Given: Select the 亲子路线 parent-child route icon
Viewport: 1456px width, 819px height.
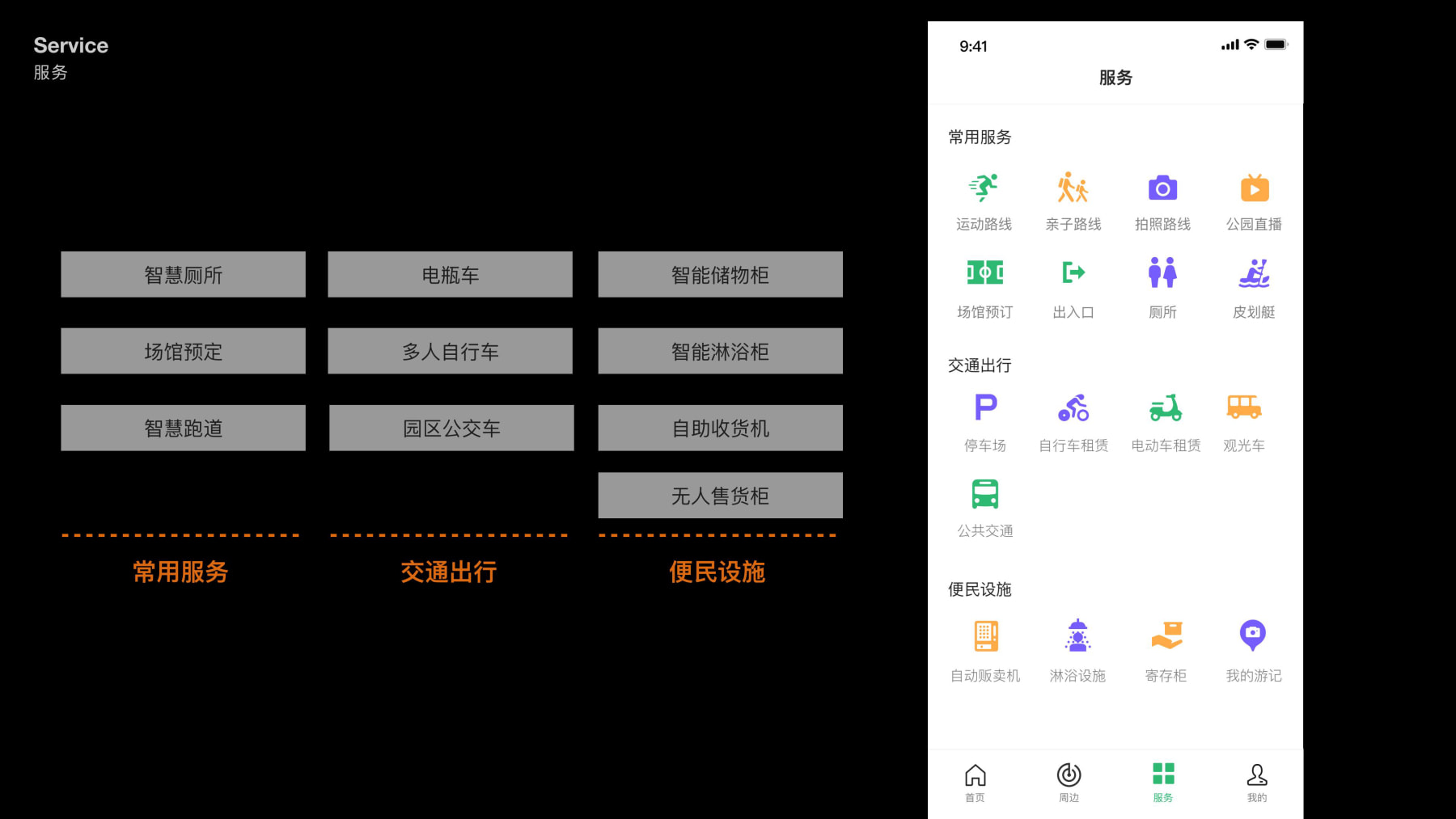Looking at the screenshot, I should [1073, 188].
